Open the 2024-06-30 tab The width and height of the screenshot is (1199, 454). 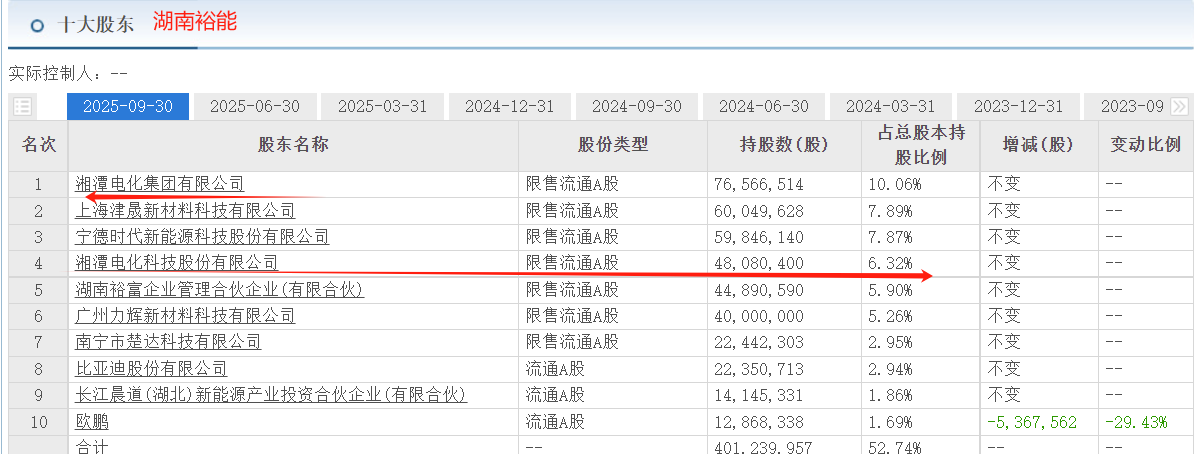click(763, 106)
